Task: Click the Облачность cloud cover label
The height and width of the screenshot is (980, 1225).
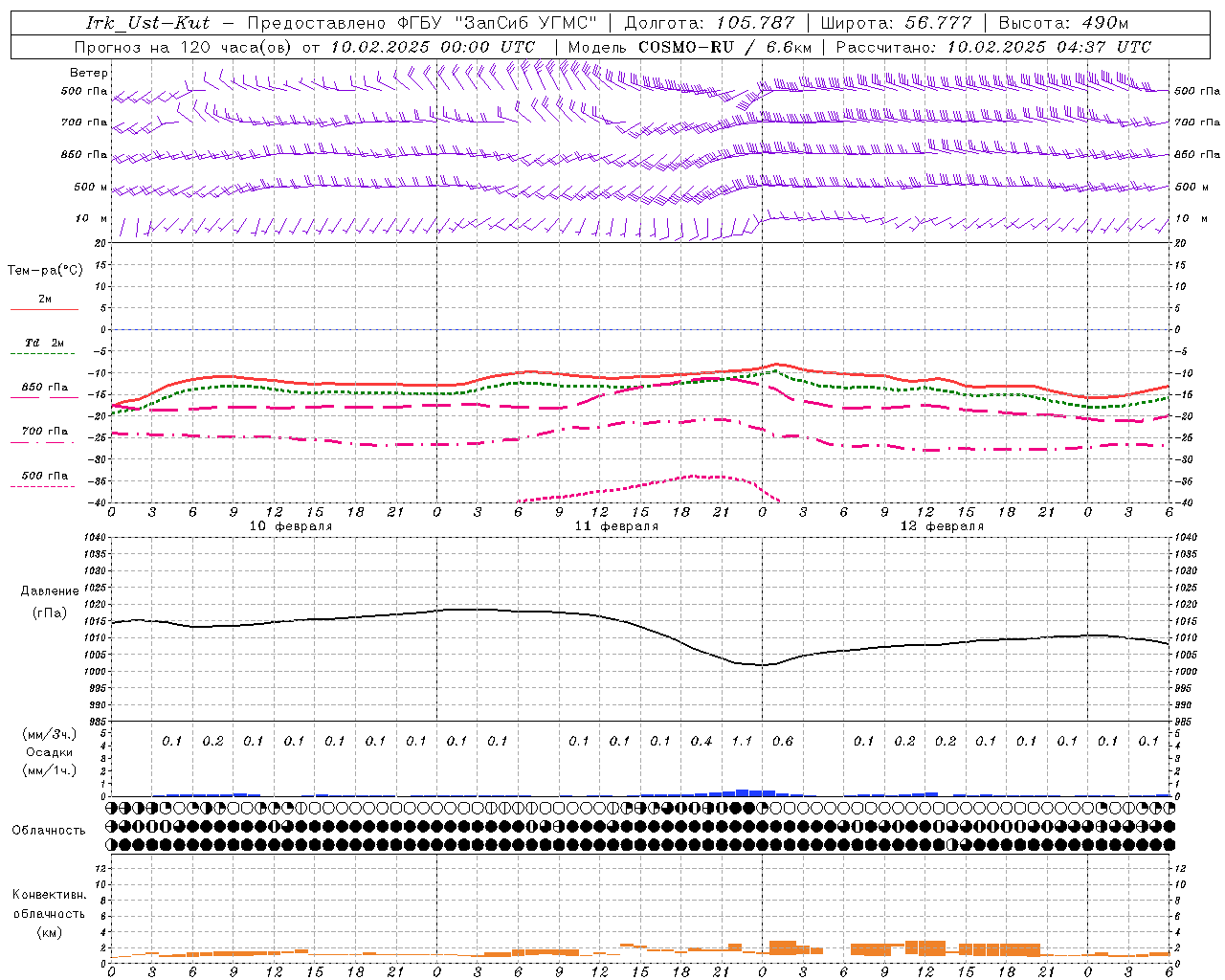Action: (49, 831)
